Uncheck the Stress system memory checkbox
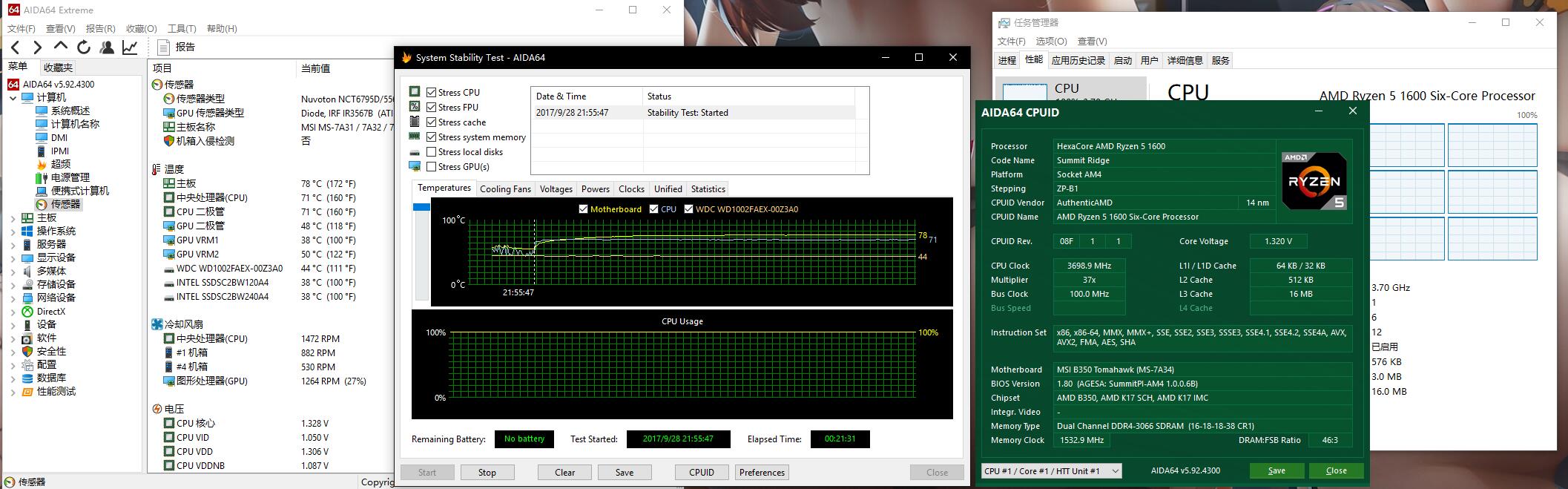 click(432, 137)
